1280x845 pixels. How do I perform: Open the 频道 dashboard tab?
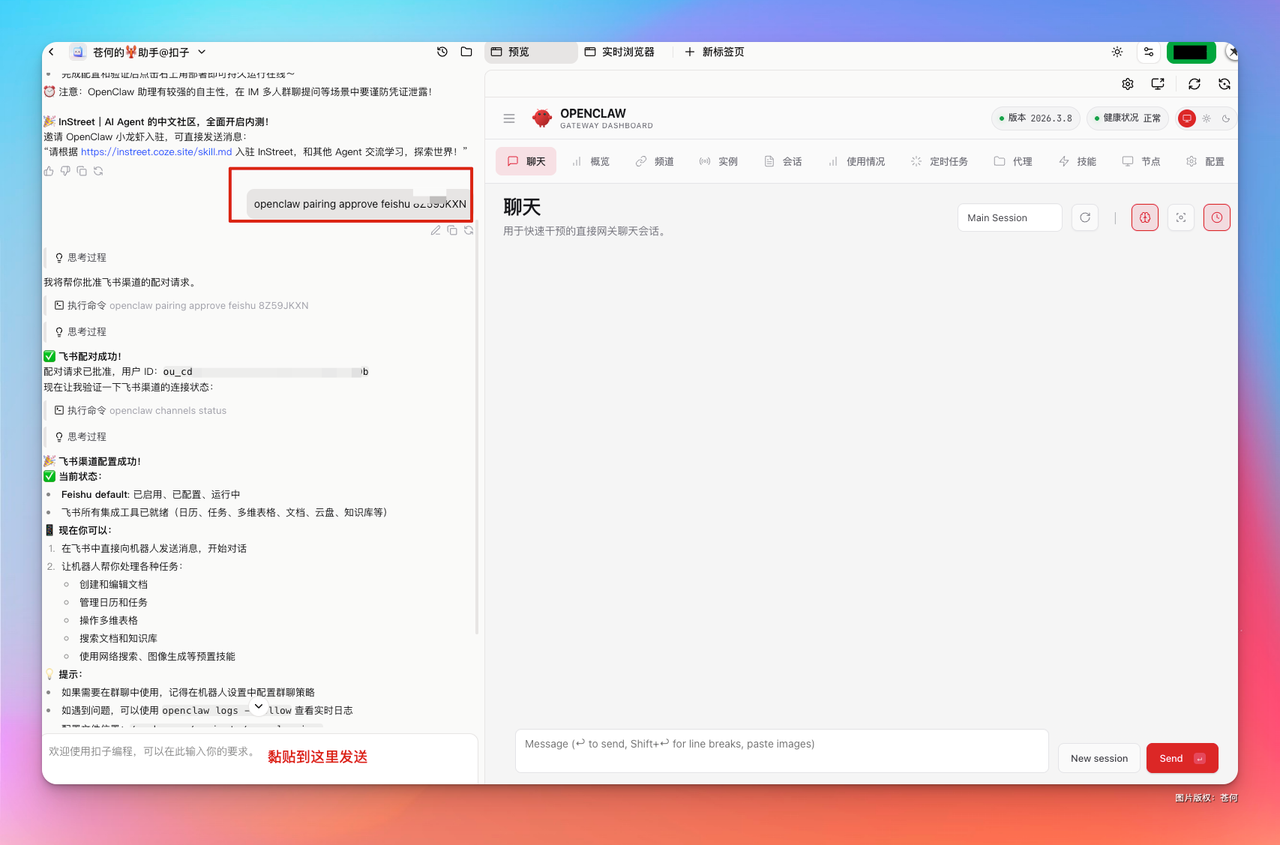pyautogui.click(x=655, y=161)
